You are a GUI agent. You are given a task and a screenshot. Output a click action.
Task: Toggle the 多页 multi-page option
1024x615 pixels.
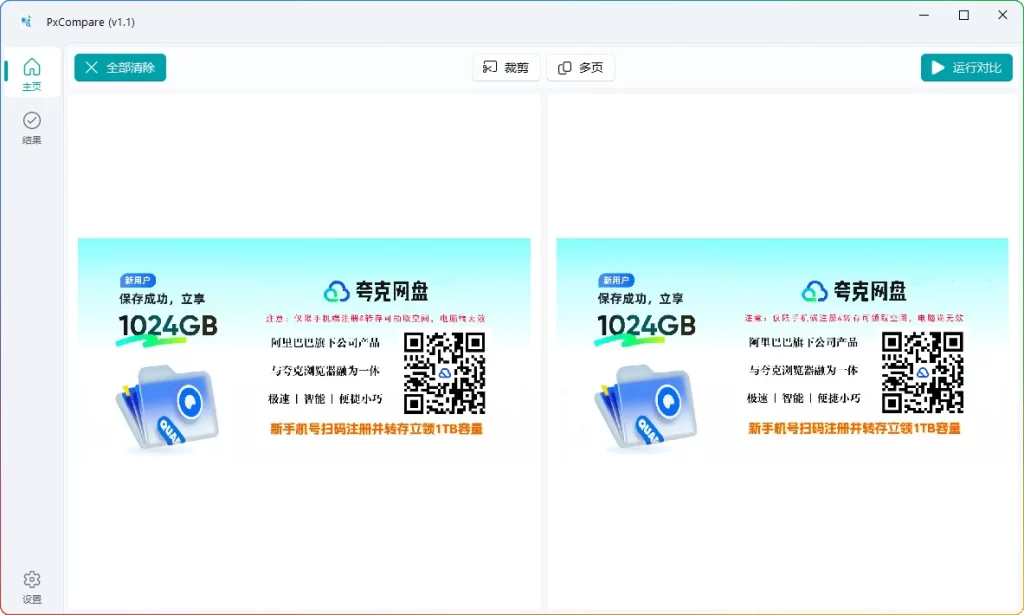click(580, 68)
